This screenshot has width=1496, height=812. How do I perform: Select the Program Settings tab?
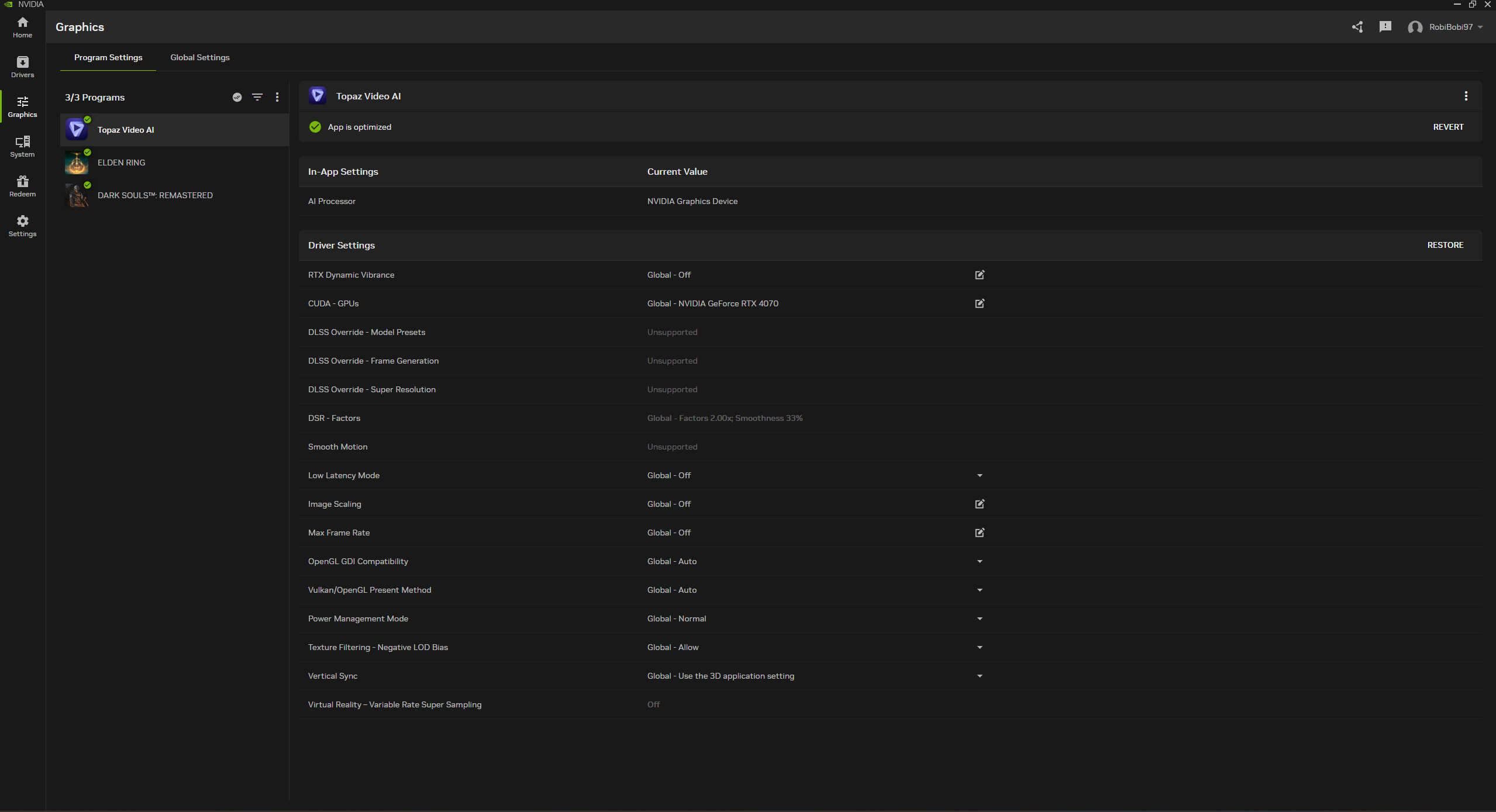tap(108, 57)
